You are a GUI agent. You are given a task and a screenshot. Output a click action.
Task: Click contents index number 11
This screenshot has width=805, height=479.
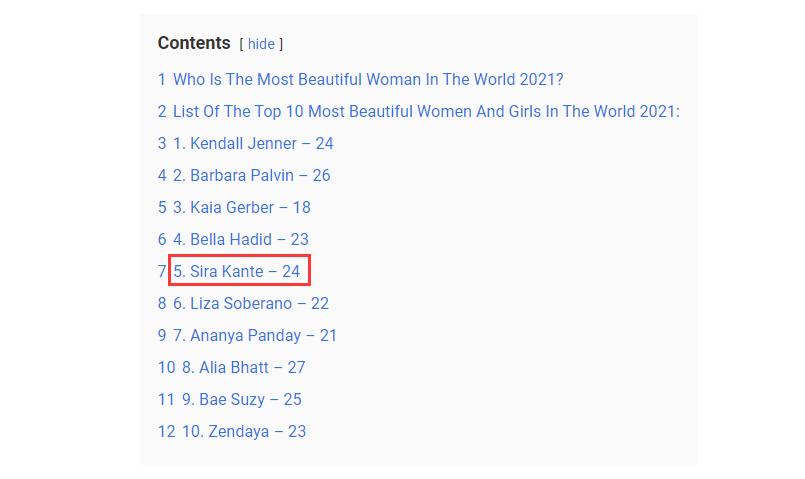click(x=166, y=400)
